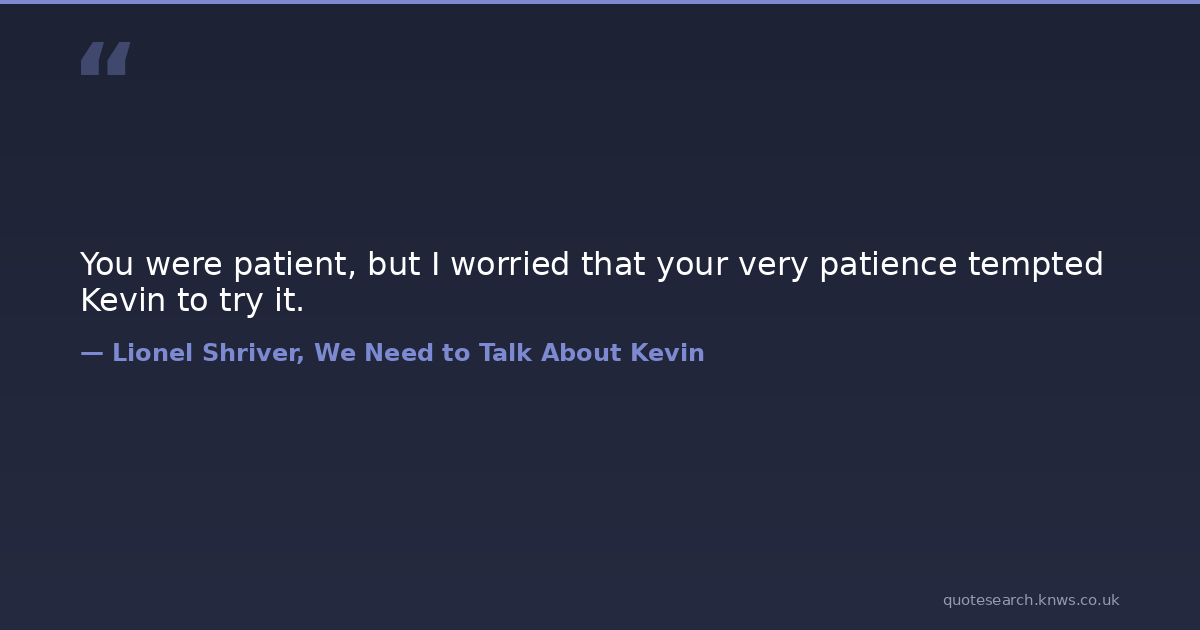1200x630 pixels.
Task: Click the large quotation mark icon
Action: [105, 59]
